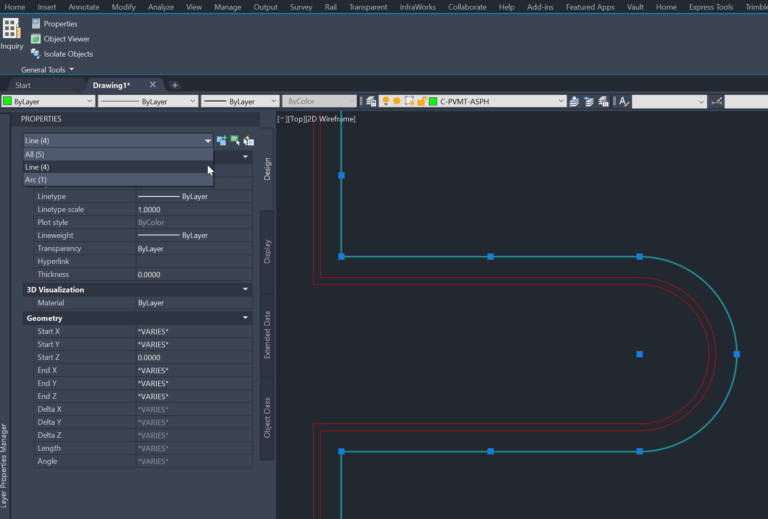The width and height of the screenshot is (768, 519).
Task: Select the Design tab of Properties
Action: tap(267, 169)
